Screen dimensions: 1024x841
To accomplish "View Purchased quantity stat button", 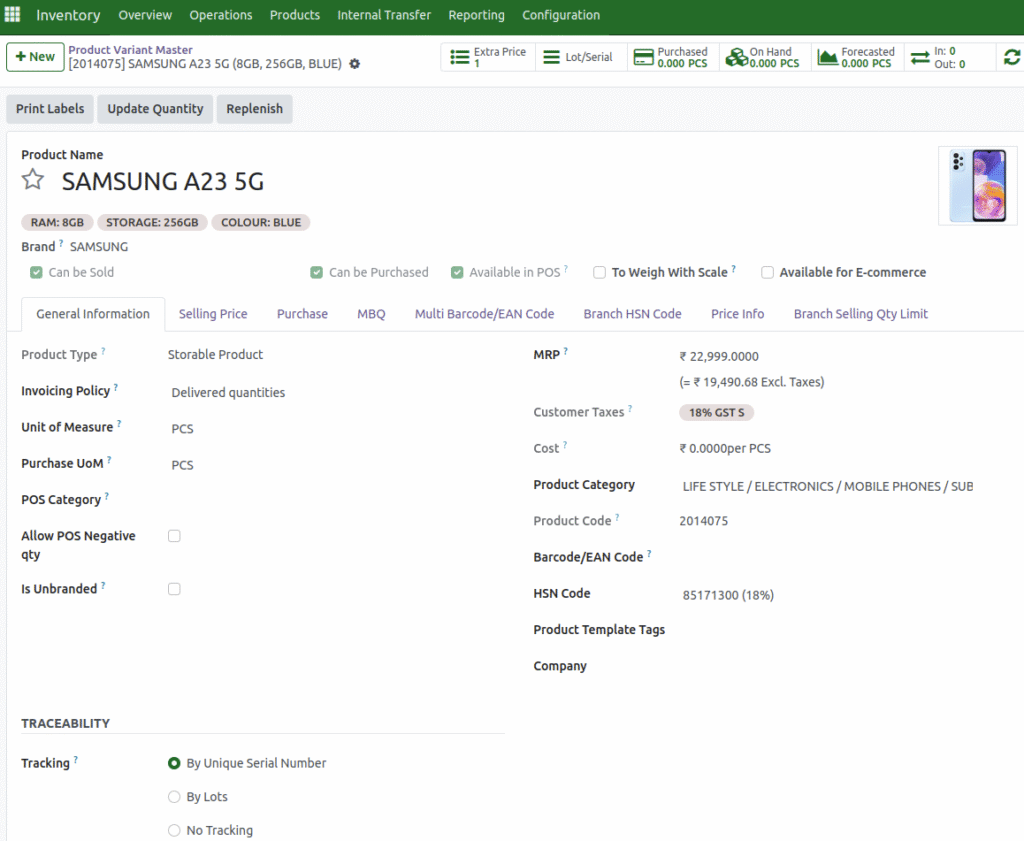I will (x=670, y=58).
